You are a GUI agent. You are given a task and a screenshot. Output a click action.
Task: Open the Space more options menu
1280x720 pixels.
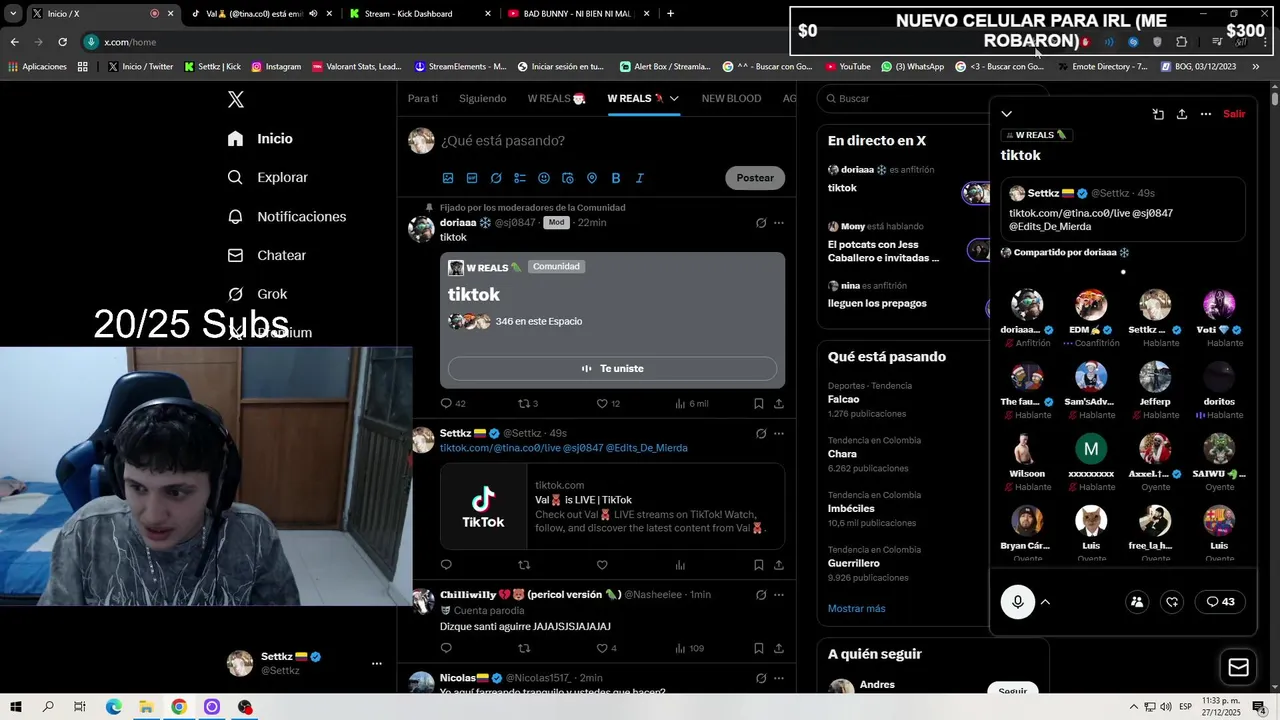(1206, 114)
